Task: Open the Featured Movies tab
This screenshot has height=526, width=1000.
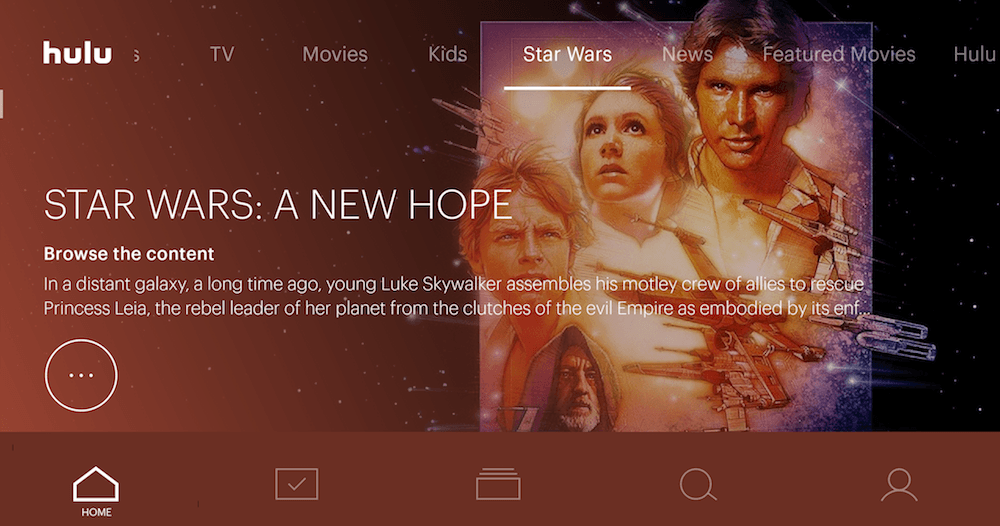Action: pos(839,54)
